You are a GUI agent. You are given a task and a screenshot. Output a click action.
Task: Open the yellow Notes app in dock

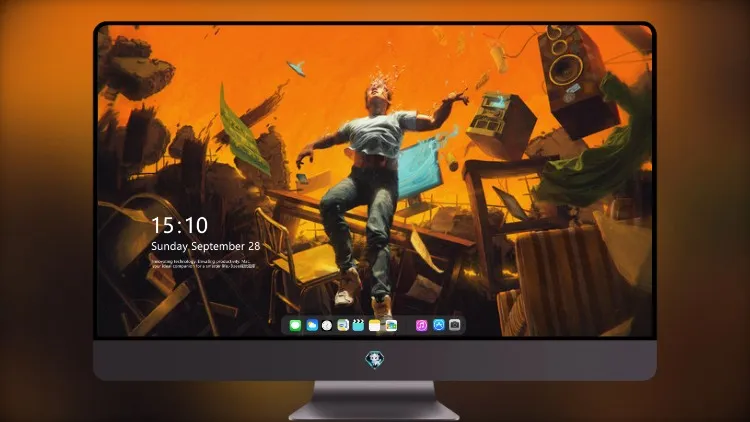(375, 326)
